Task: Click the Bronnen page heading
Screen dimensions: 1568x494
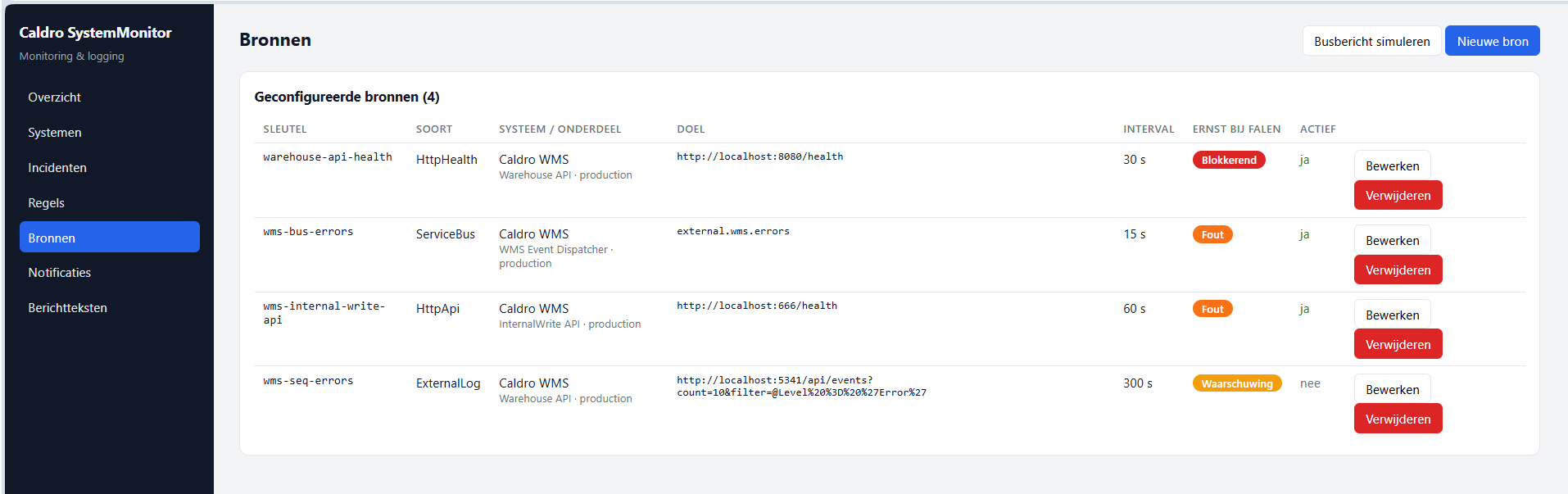Action: [275, 40]
